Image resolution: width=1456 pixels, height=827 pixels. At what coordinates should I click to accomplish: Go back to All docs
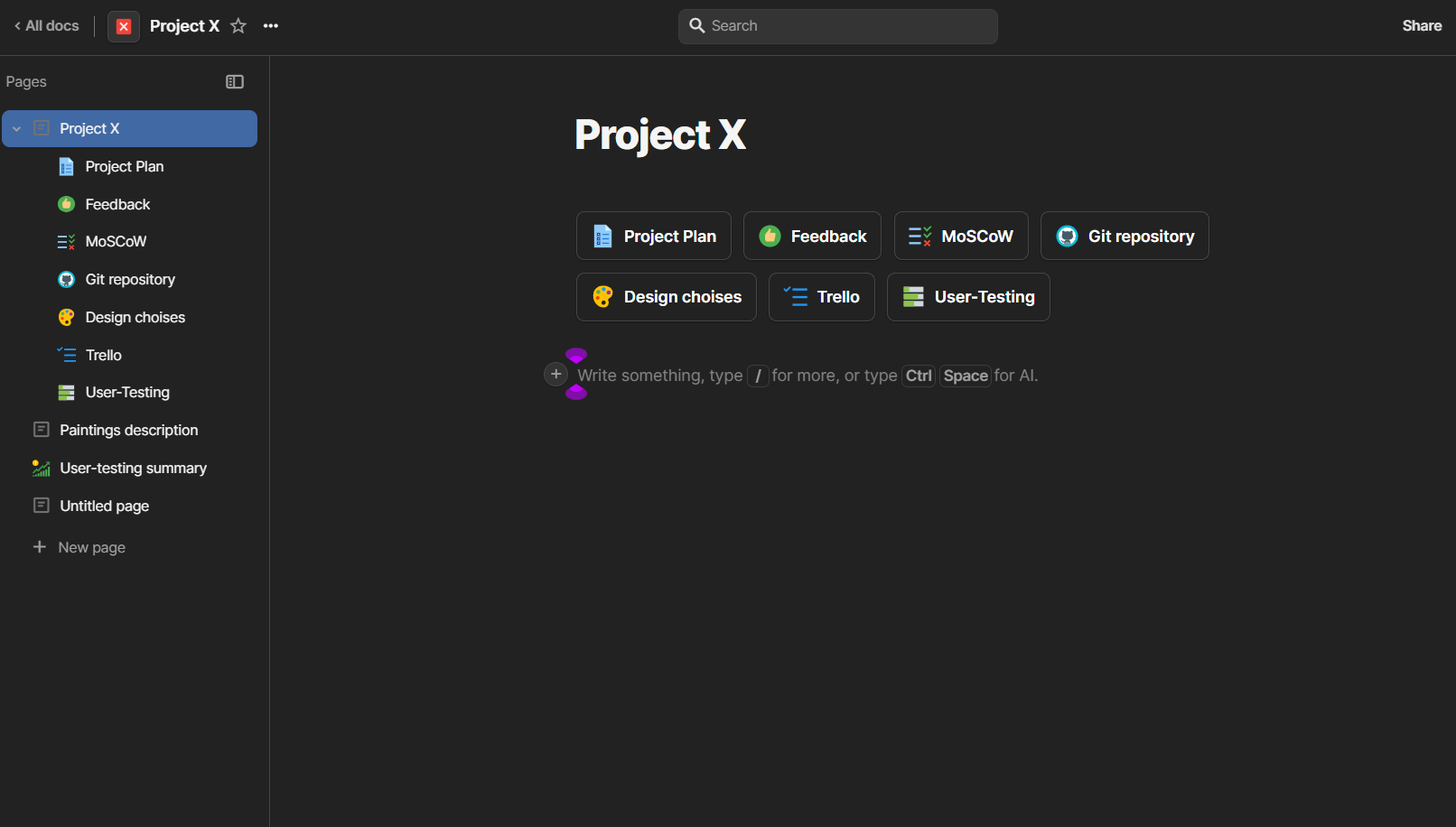pyautogui.click(x=47, y=26)
